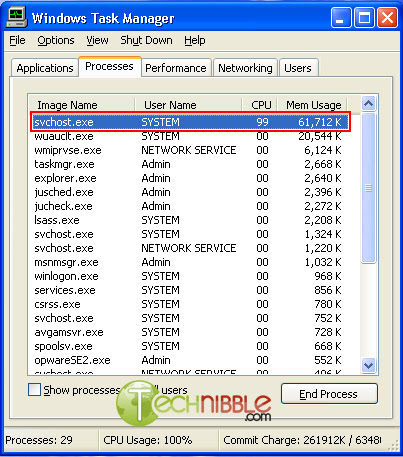Minimize the Windows Task Manager window
Screen dimensions: 403x457
(341, 18)
